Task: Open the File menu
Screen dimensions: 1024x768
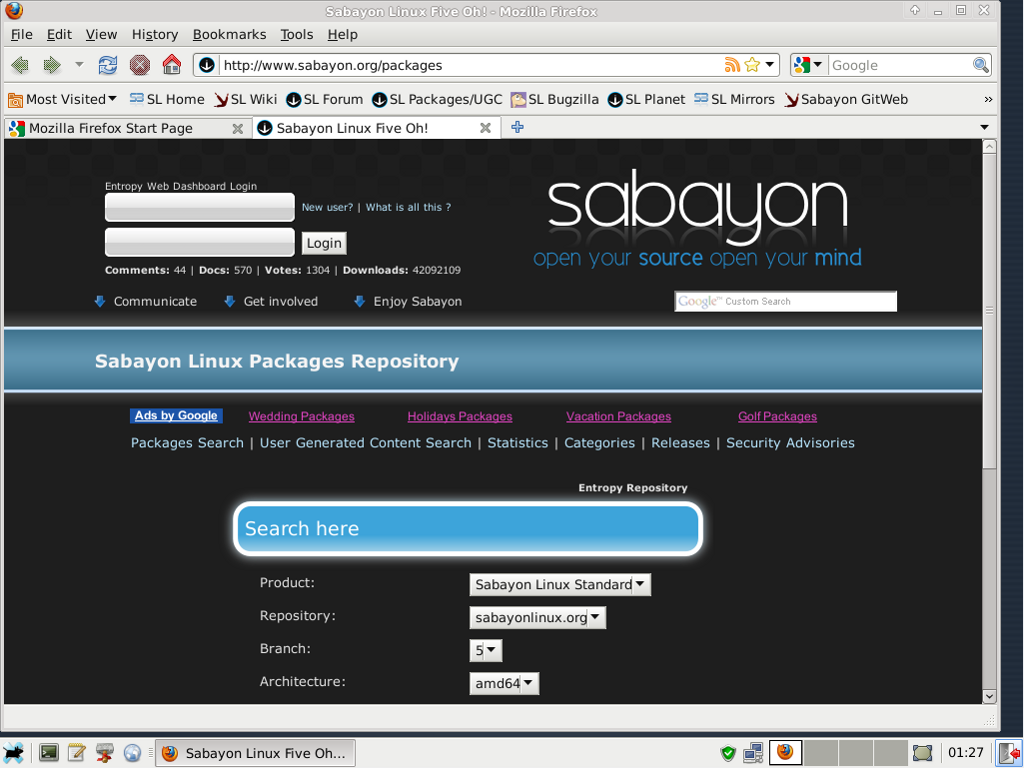Action: [x=22, y=35]
